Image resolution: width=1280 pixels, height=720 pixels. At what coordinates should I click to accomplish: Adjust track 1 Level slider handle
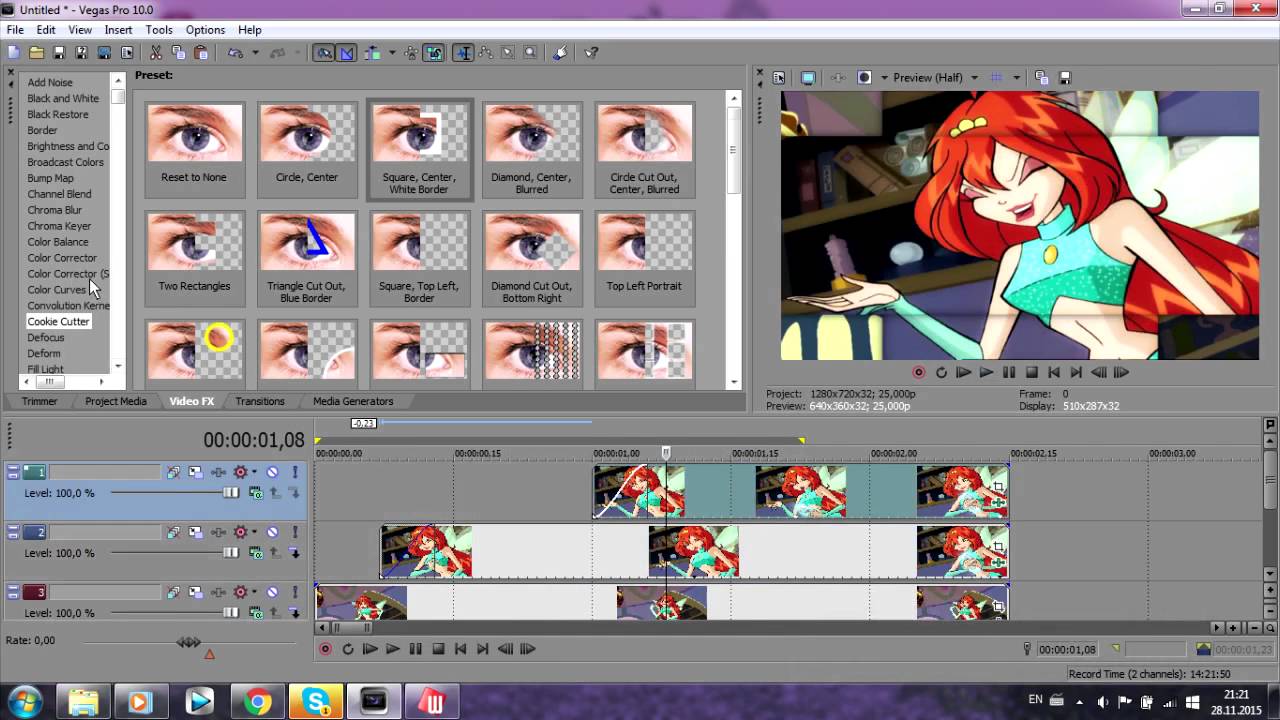(x=231, y=493)
